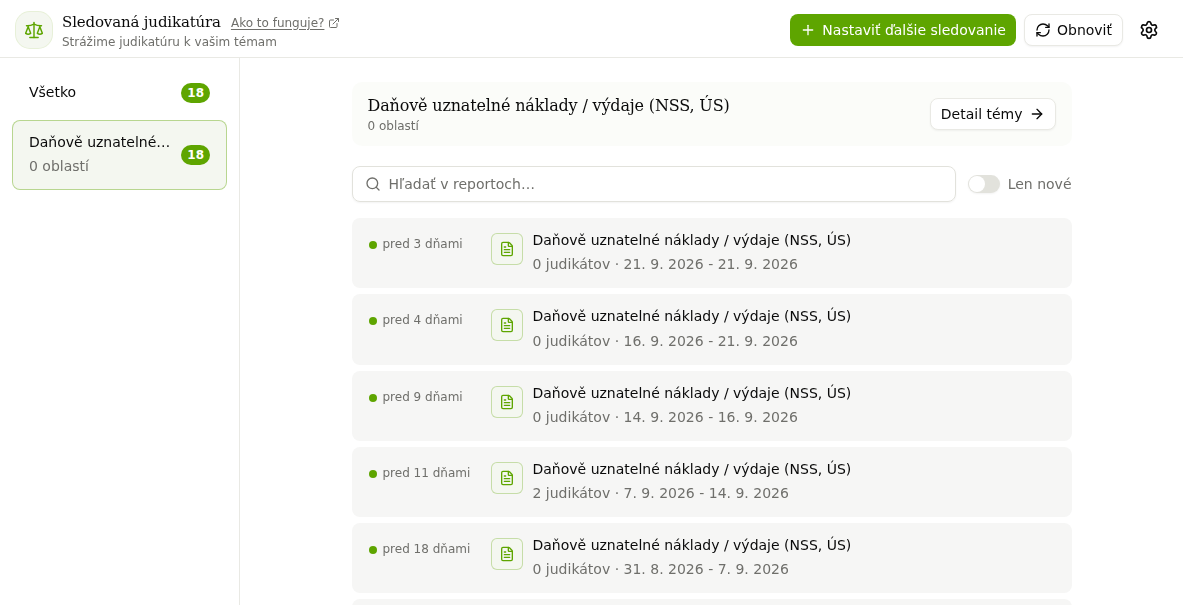Screen dimensions: 1183x605
Task: Click the magnifier icon in the search field
Action: tap(373, 184)
